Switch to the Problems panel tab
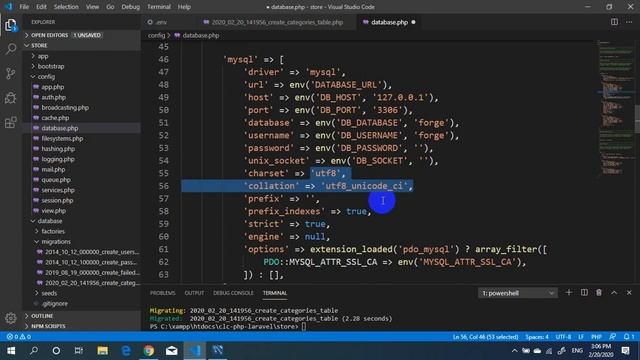 (162, 293)
